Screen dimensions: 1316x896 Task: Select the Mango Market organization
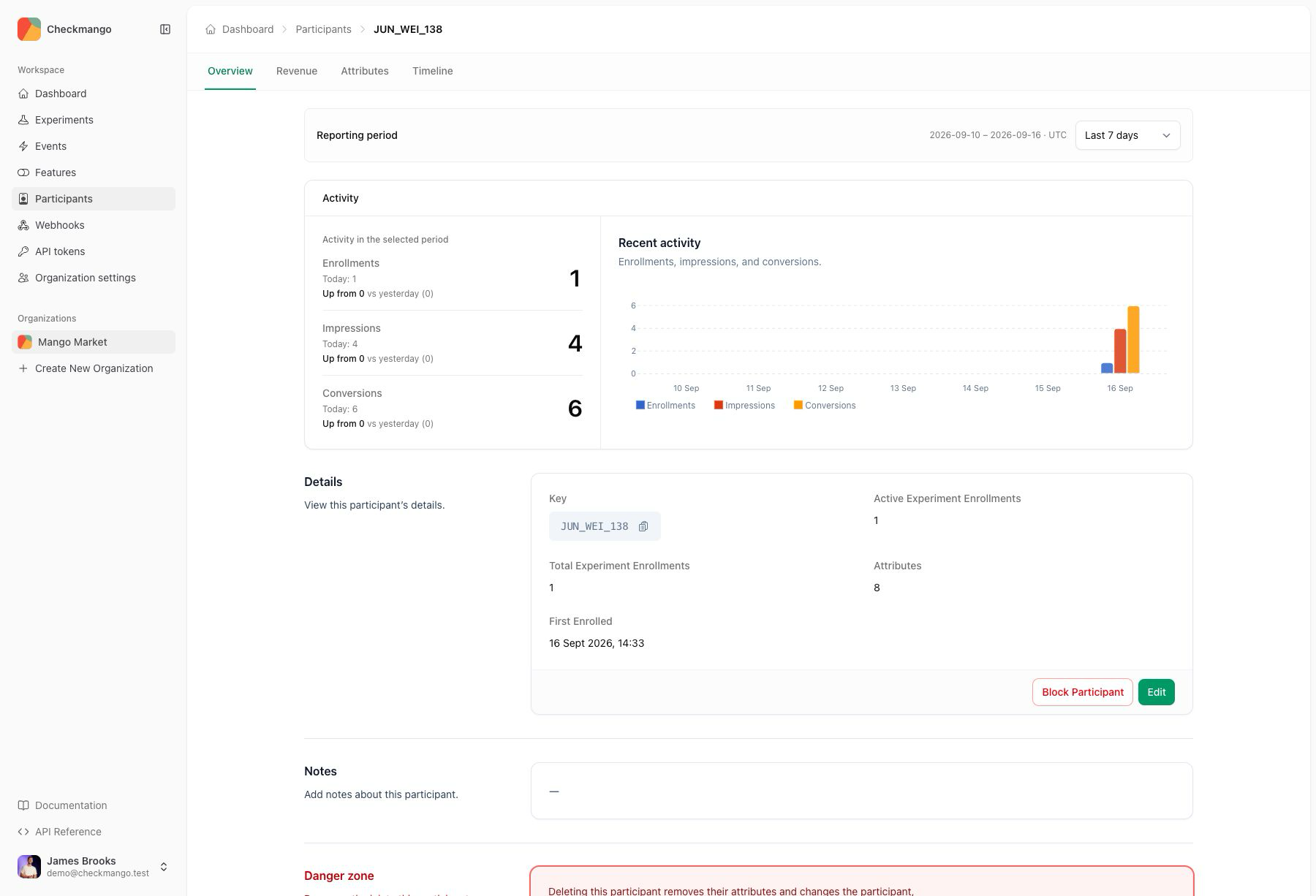[x=94, y=342]
